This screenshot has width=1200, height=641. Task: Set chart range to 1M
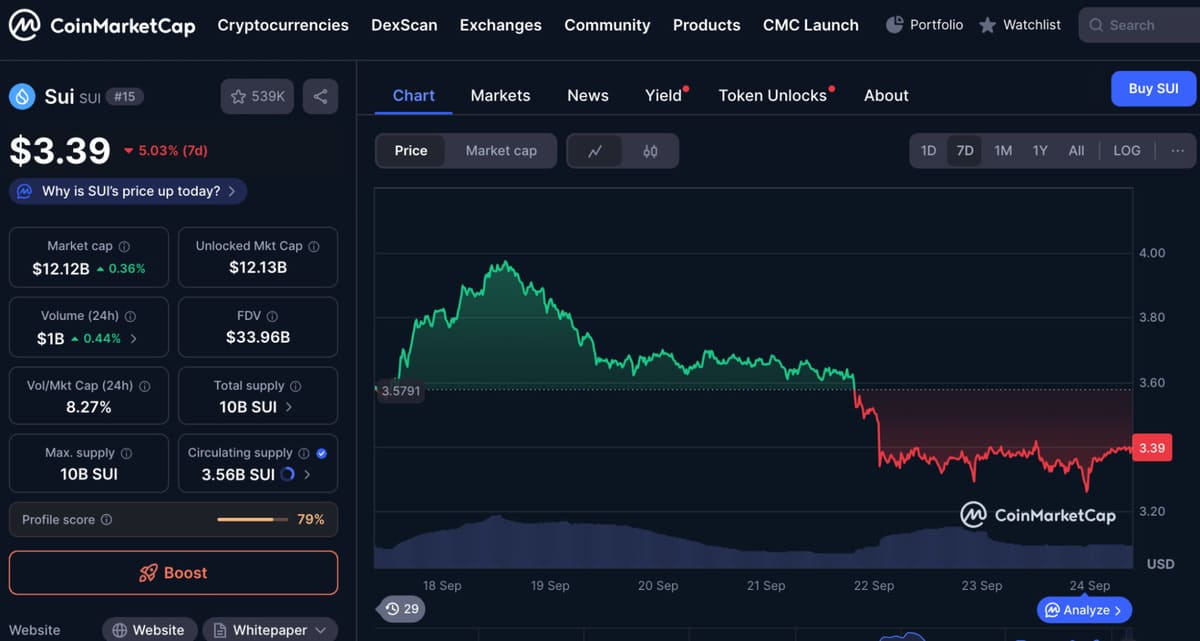(1003, 151)
